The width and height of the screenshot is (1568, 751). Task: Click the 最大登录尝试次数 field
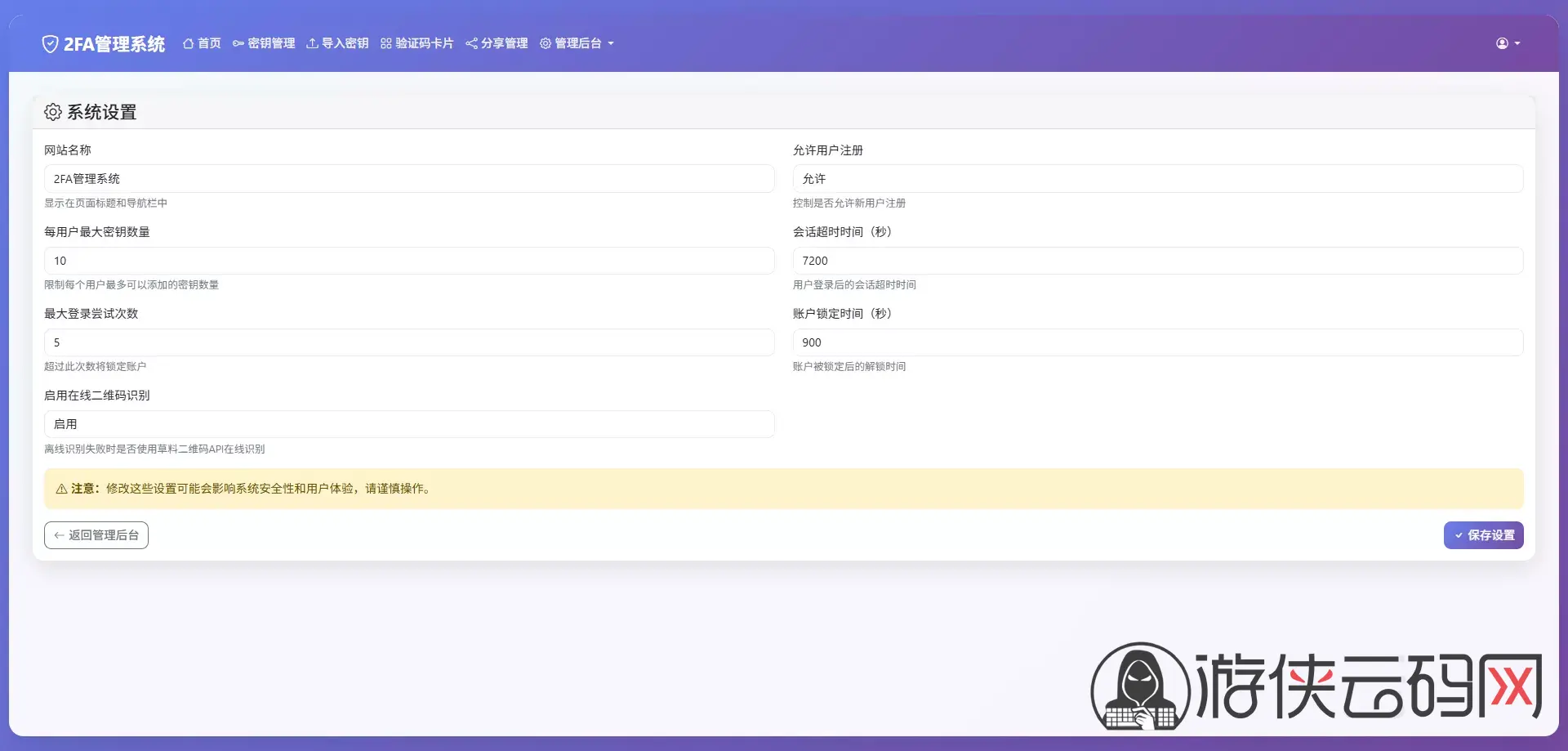[408, 342]
